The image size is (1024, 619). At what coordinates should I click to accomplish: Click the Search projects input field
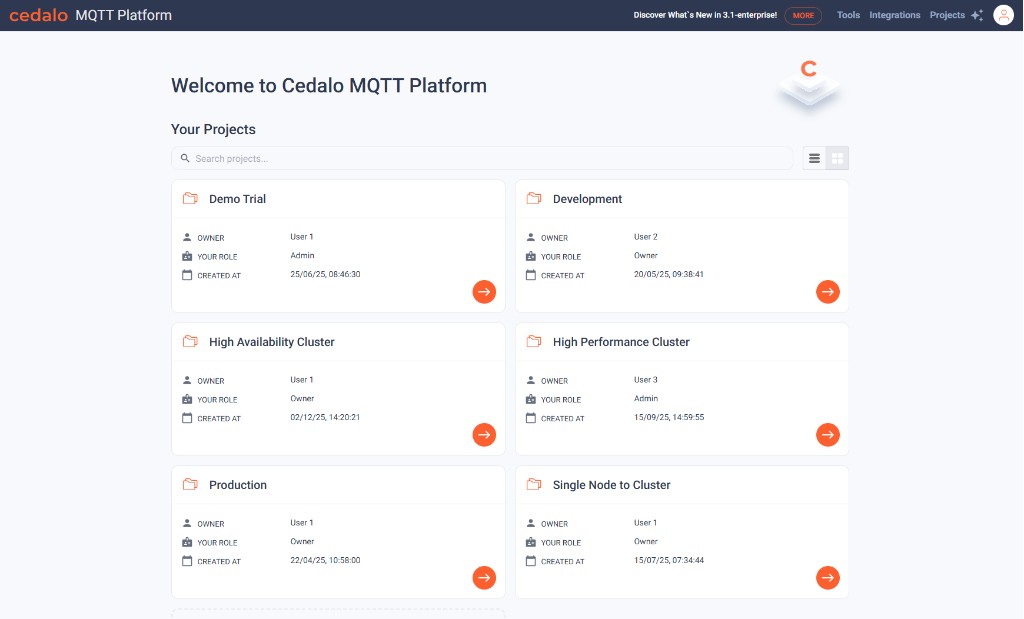pyautogui.click(x=482, y=158)
